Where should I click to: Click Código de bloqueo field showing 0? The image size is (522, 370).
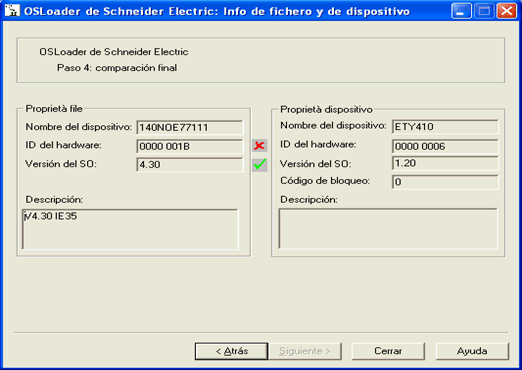tap(445, 182)
